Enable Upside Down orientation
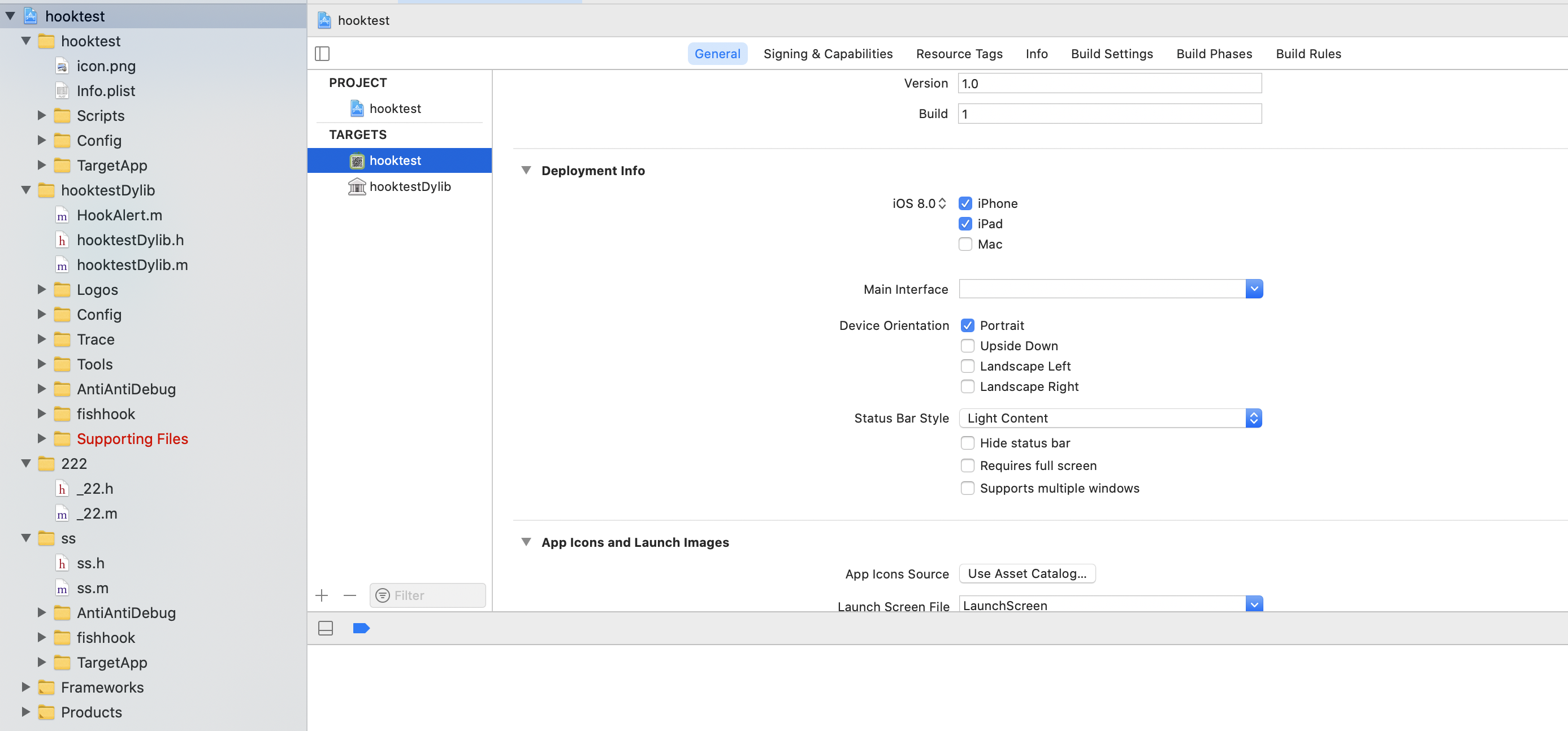The height and width of the screenshot is (731, 1568). tap(967, 345)
